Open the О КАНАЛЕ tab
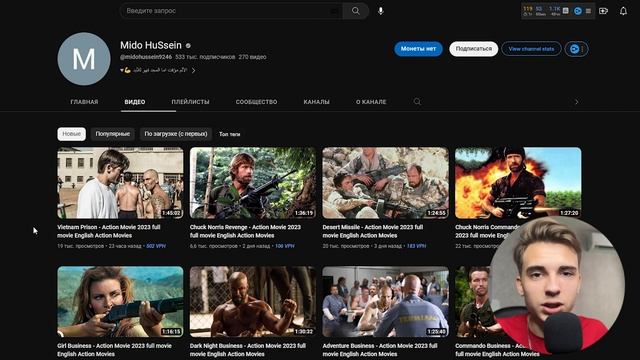The image size is (640, 360). pos(371,102)
